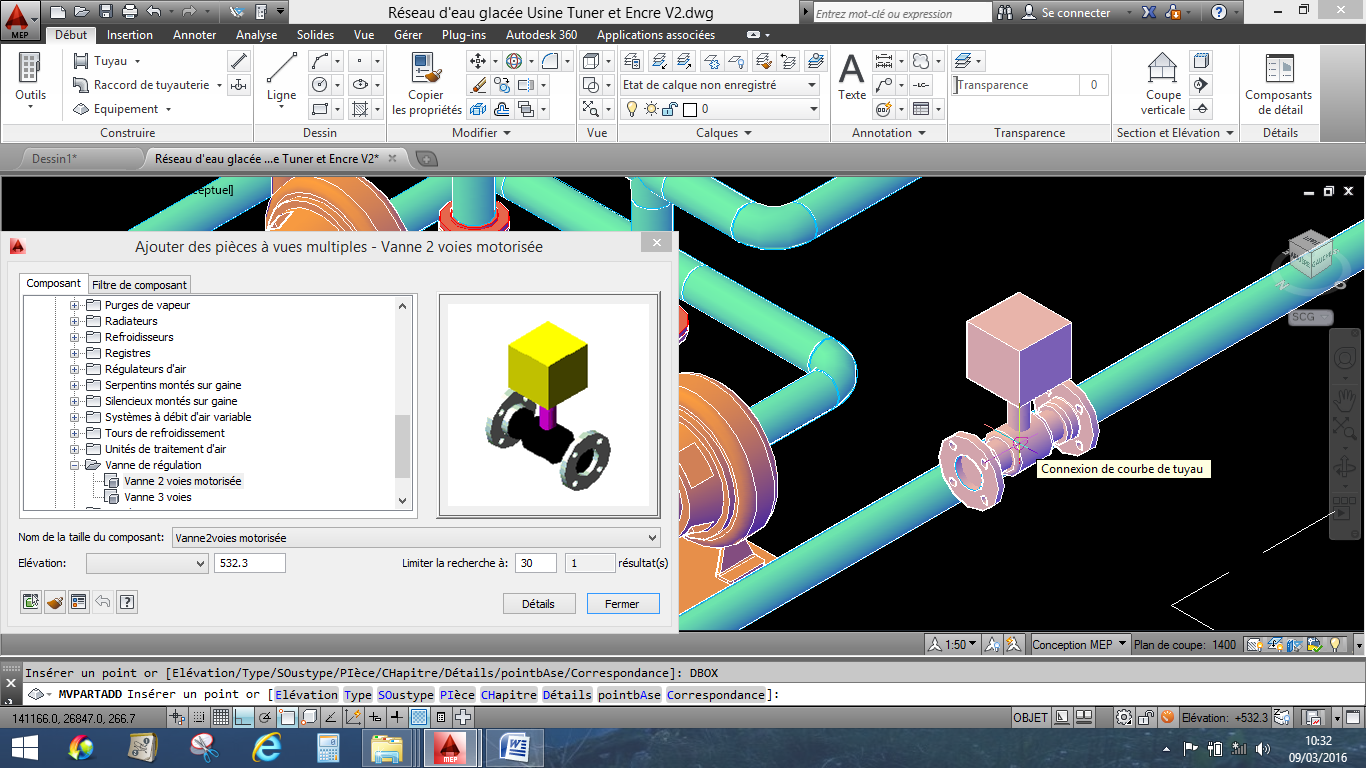Toggle the layer lightbulb on/off icon
1366x768 pixels.
(x=632, y=109)
